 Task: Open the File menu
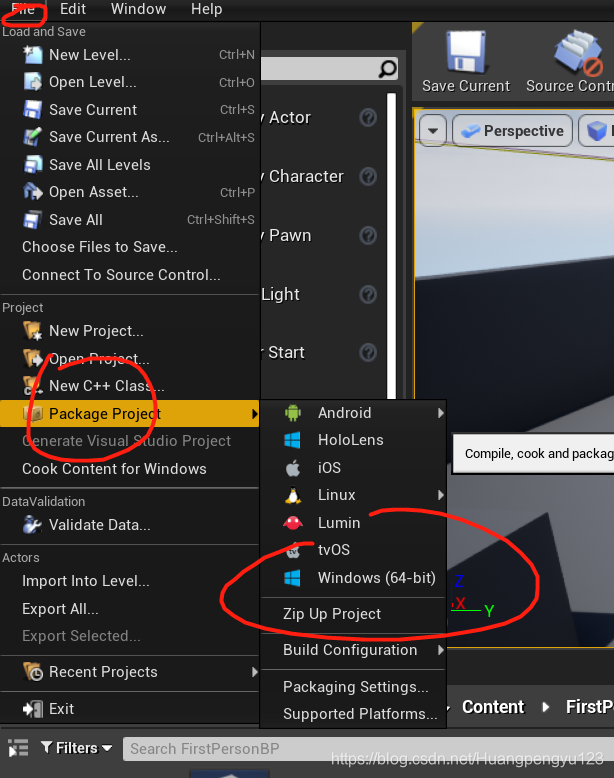23,9
